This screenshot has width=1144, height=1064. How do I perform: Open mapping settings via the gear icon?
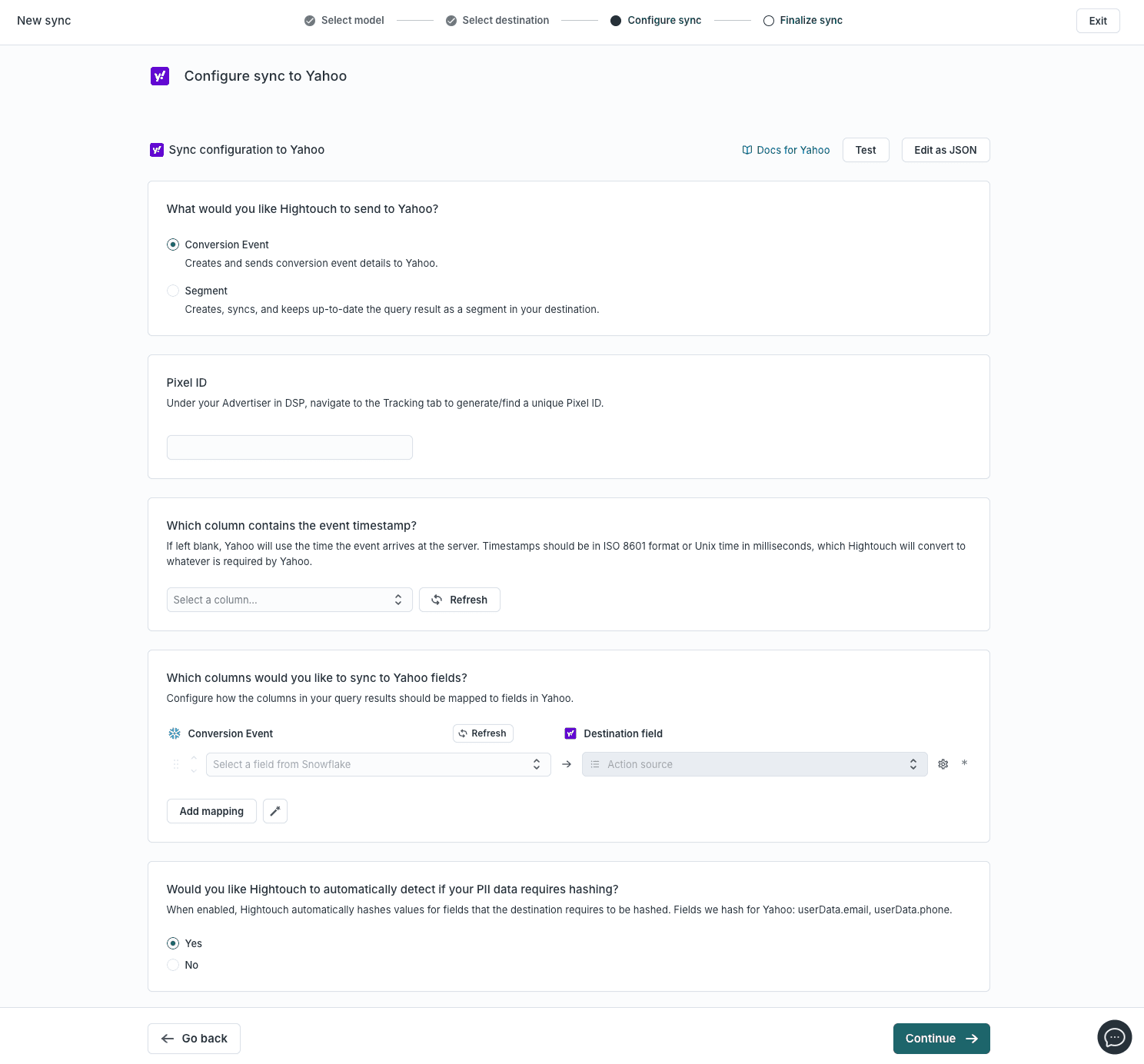943,763
